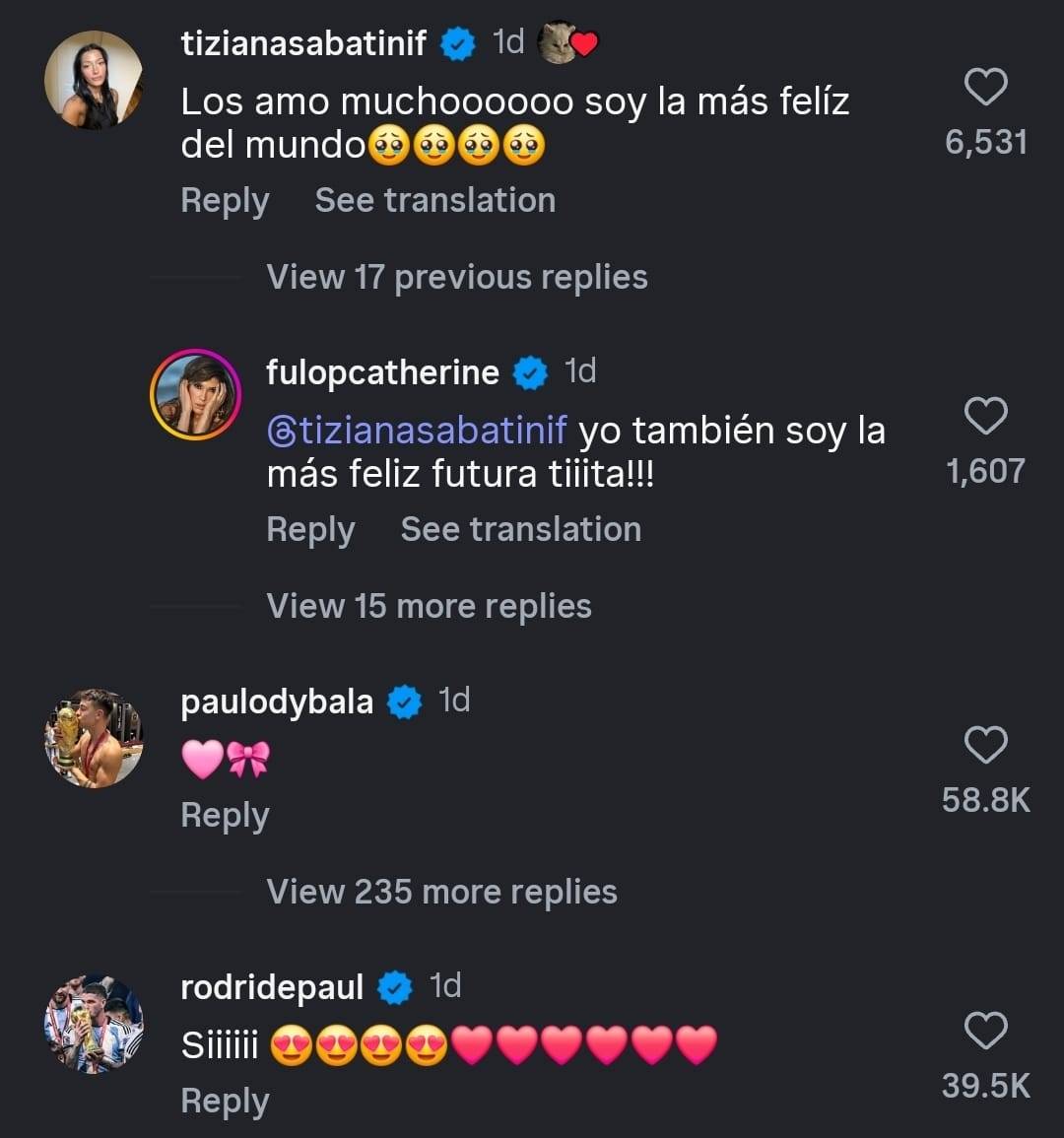1064x1138 pixels.
Task: See translation of fulopcatherine's reply
Action: 520,530
